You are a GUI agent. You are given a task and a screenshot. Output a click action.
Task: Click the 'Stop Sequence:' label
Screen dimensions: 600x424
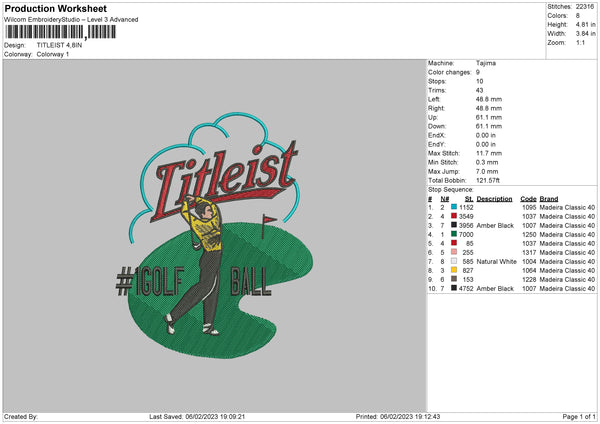click(450, 189)
